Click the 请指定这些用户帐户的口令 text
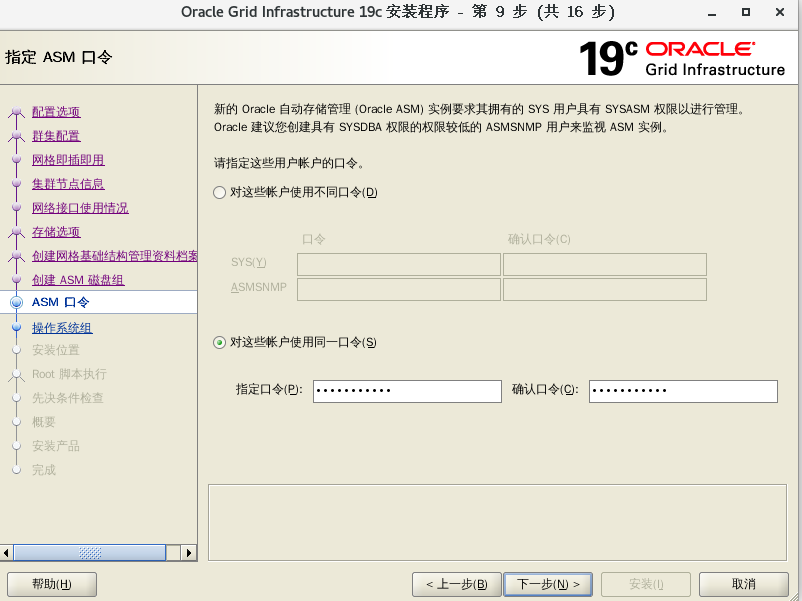The width and height of the screenshot is (802, 601). pos(289,163)
